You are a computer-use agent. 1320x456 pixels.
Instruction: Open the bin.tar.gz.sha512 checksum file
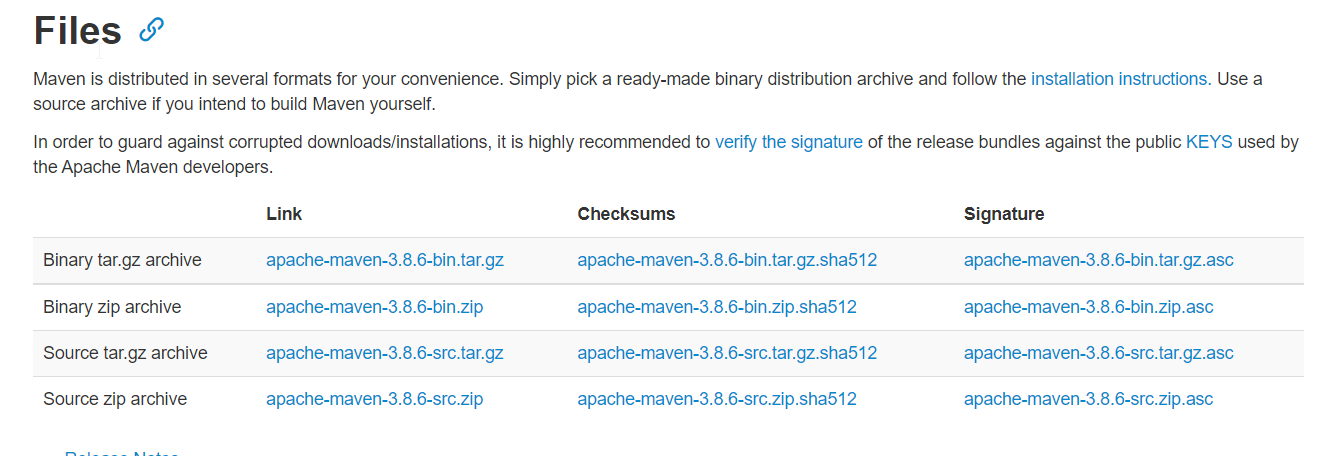click(x=726, y=260)
